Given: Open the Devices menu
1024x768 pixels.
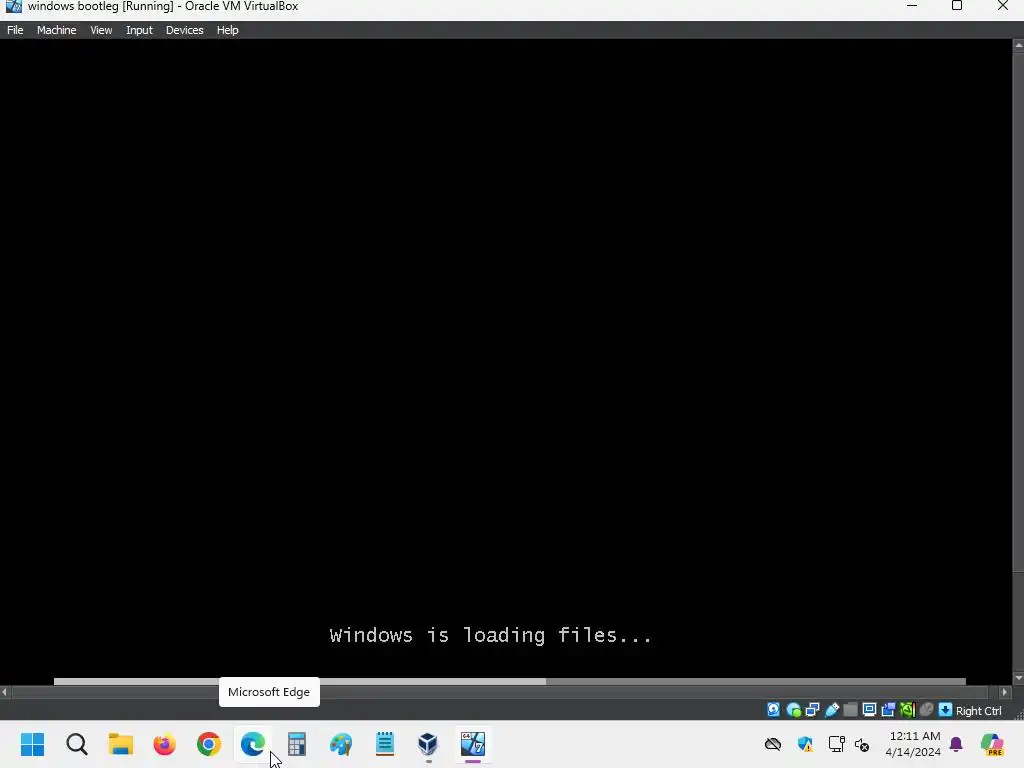Looking at the screenshot, I should click(184, 30).
